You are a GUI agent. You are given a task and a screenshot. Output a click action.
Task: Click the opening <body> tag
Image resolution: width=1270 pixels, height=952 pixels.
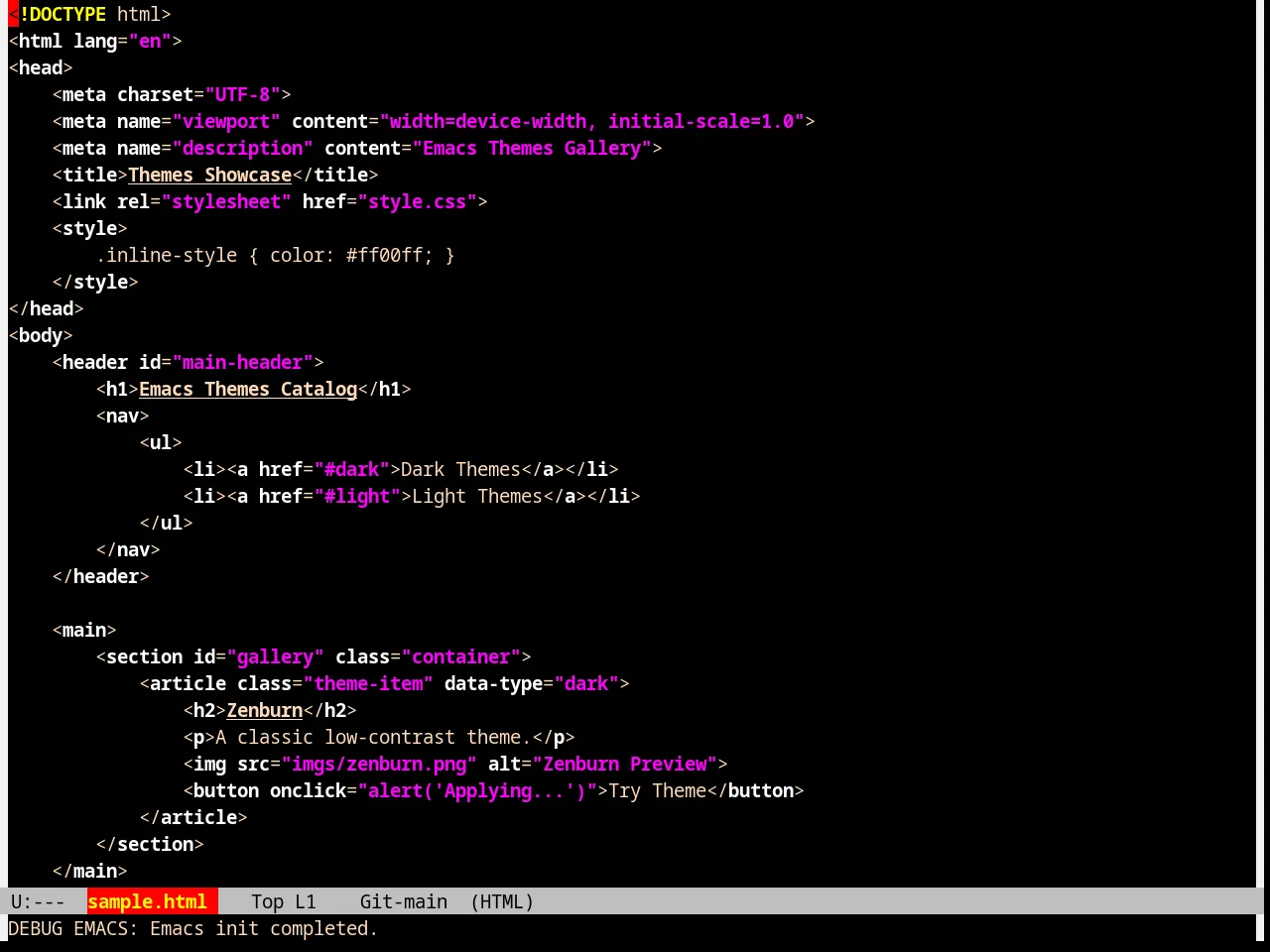[x=41, y=335]
